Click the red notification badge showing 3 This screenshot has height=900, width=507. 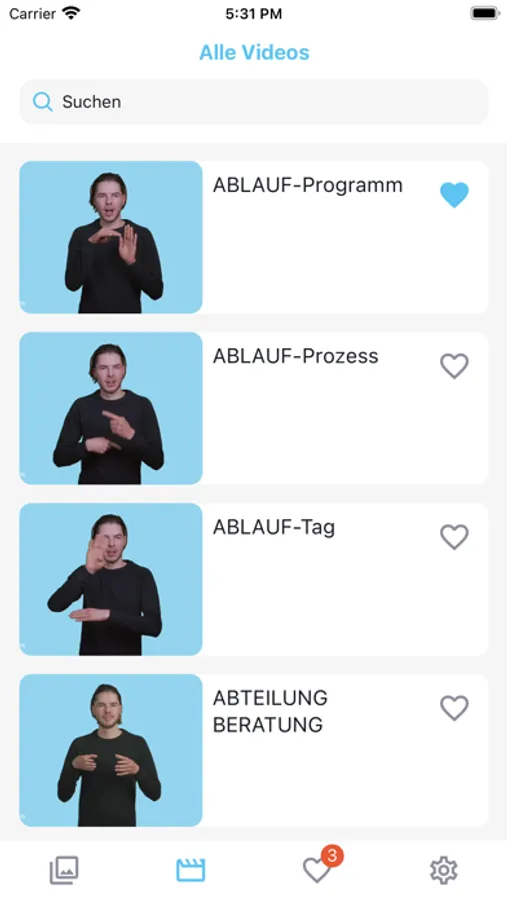coord(332,856)
